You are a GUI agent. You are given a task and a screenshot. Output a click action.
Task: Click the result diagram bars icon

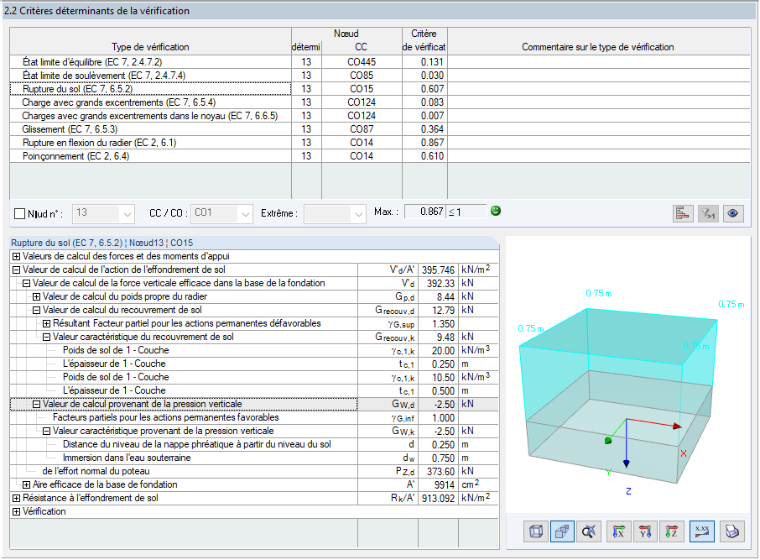pyautogui.click(x=683, y=213)
